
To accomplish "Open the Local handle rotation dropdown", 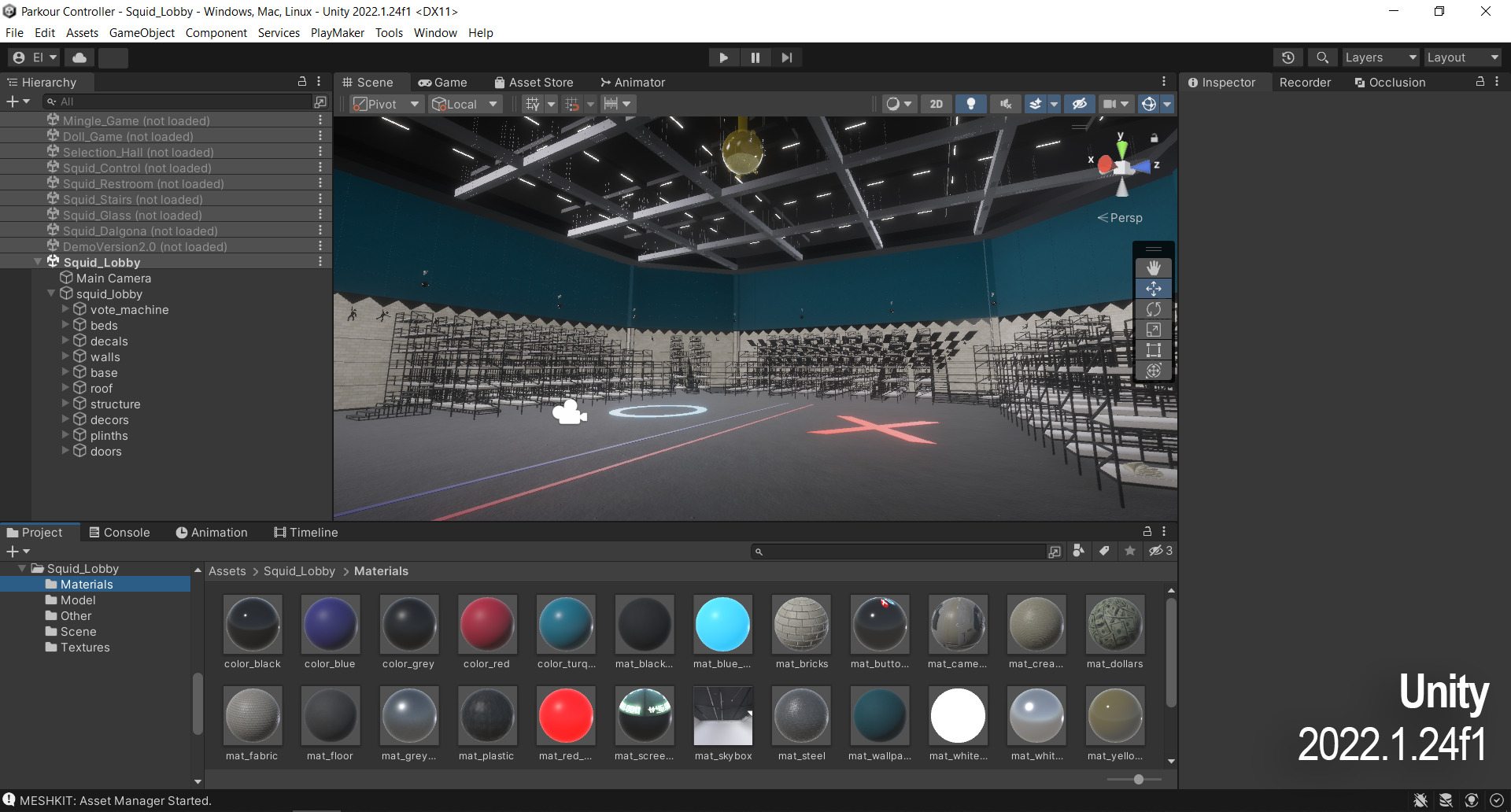I will 465,104.
